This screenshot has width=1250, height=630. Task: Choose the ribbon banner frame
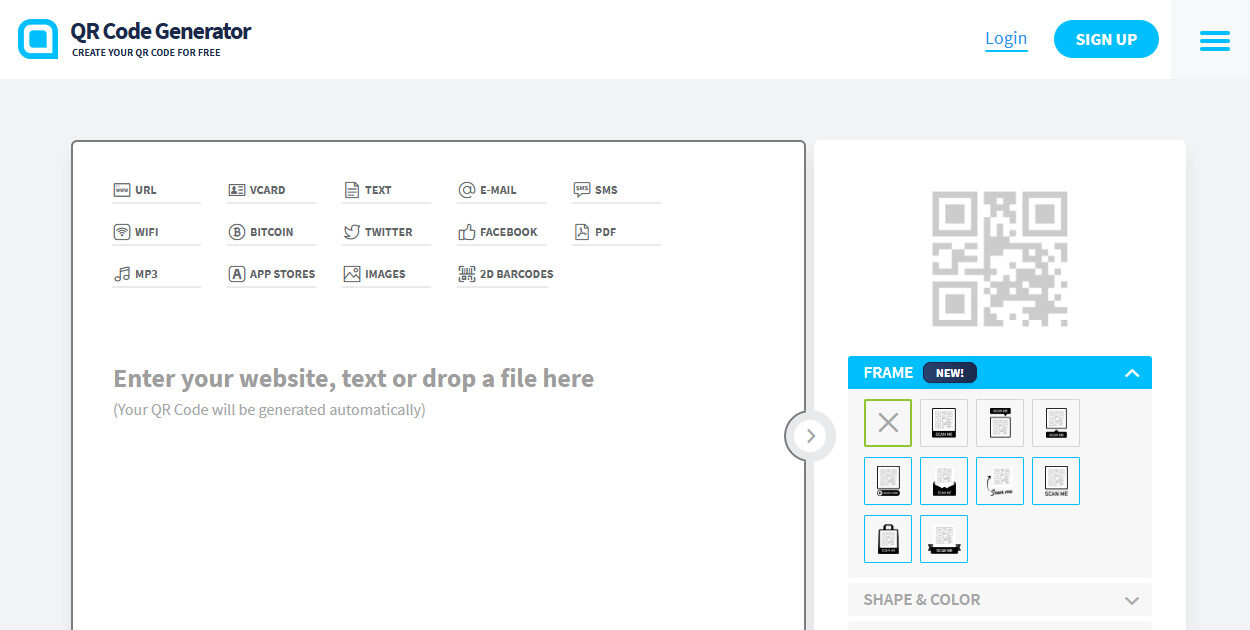pyautogui.click(x=944, y=539)
